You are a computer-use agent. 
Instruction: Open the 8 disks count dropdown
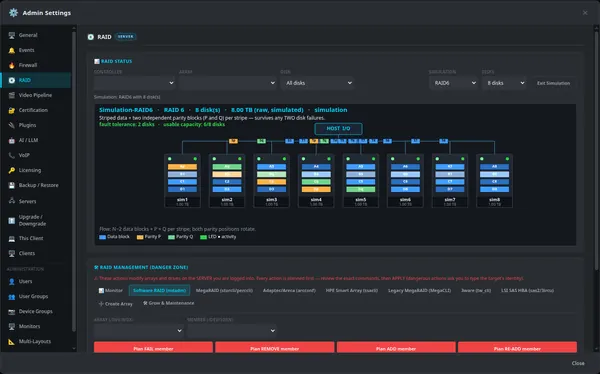coord(504,83)
